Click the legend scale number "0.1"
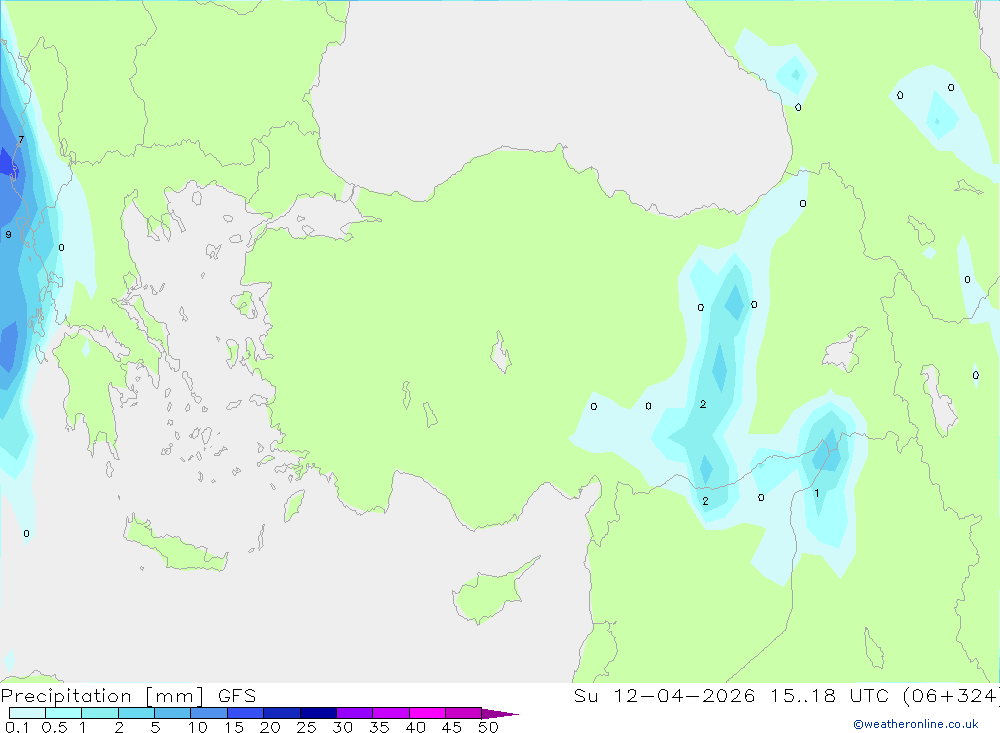This screenshot has height=733, width=1000. (17, 727)
